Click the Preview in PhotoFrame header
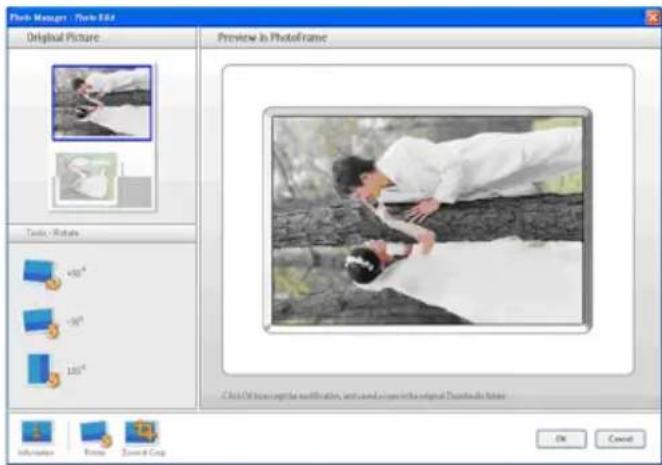Viewport: 662px width, 465px height. point(431,38)
